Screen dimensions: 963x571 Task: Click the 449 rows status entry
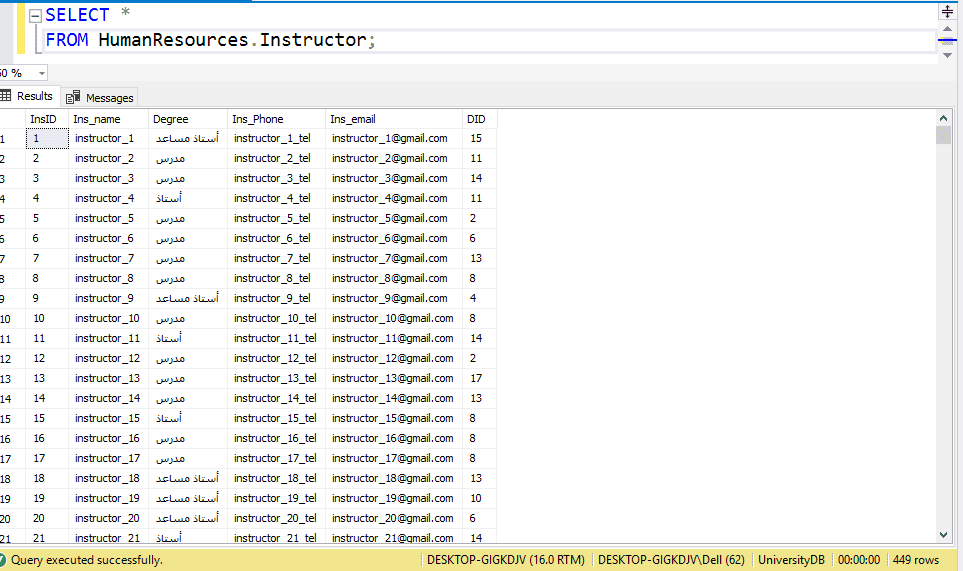click(x=916, y=560)
